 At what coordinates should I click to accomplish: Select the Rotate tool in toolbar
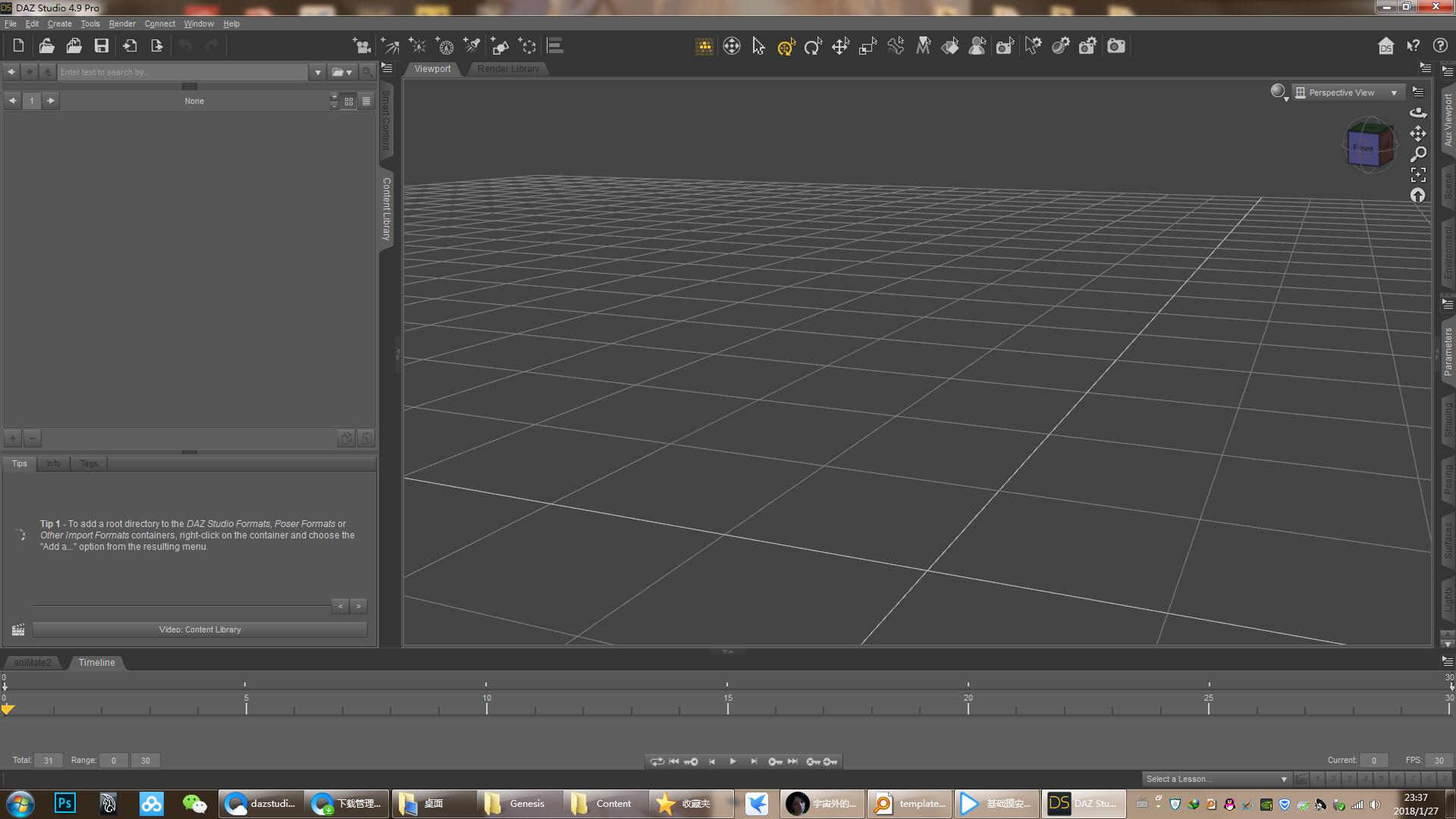[813, 47]
